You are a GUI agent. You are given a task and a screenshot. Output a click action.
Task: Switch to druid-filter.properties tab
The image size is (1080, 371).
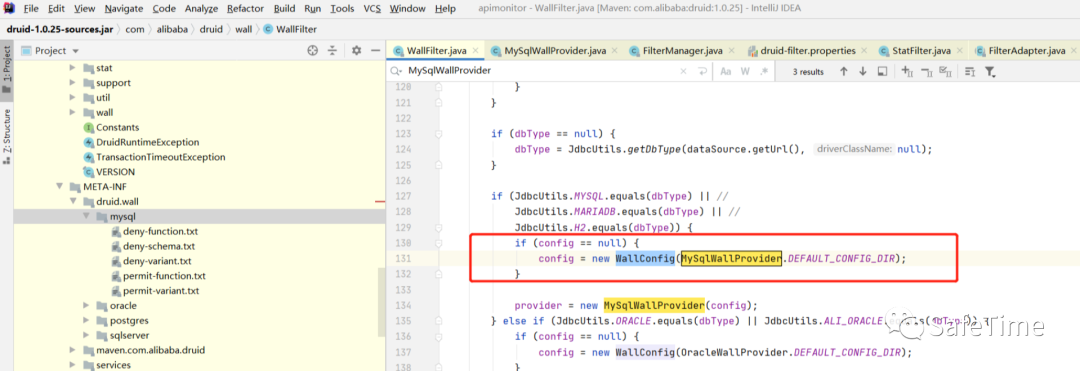(x=808, y=51)
